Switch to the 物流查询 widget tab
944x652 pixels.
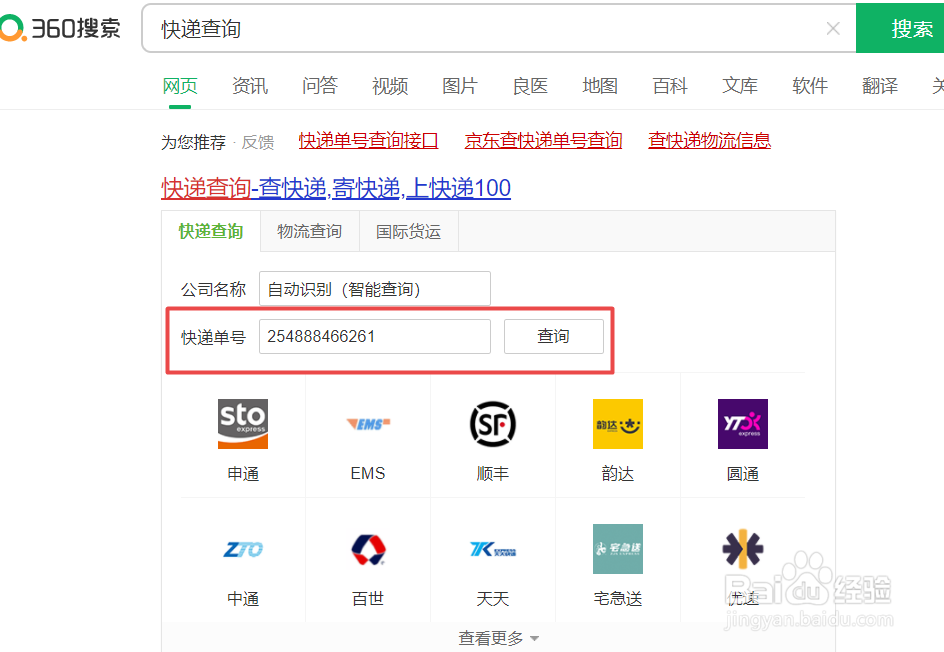pyautogui.click(x=309, y=231)
